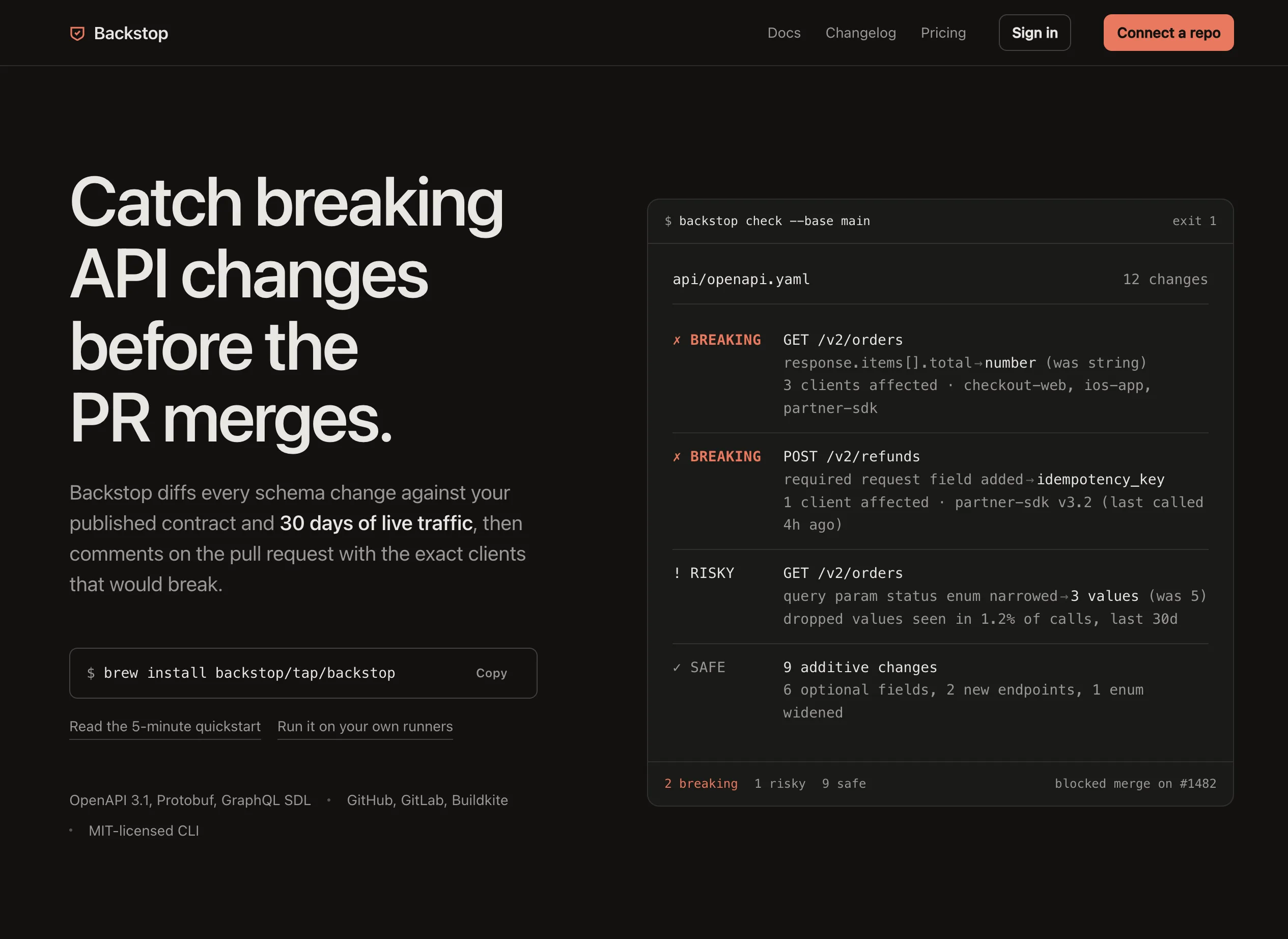
Task: Click the 1 client affected partner-sdk line
Action: click(x=993, y=513)
